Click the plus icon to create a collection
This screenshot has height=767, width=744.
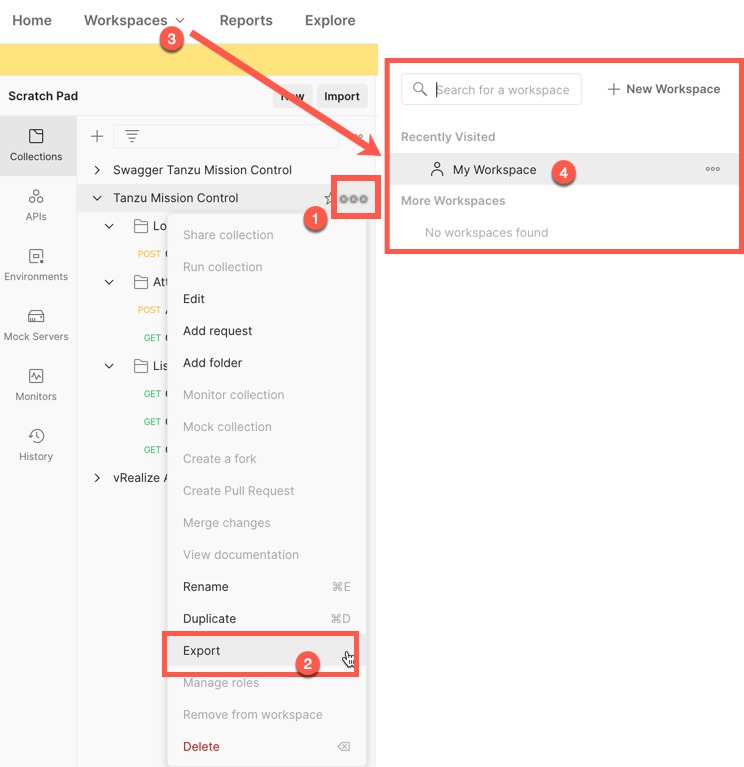pyautogui.click(x=97, y=136)
